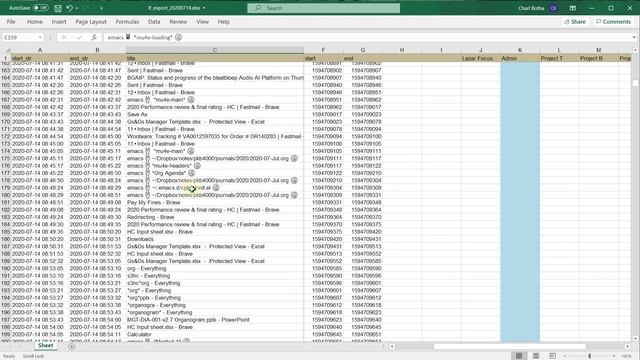
Task: Click the 'Redirecting - Brave' cell
Action: [x=215, y=217]
